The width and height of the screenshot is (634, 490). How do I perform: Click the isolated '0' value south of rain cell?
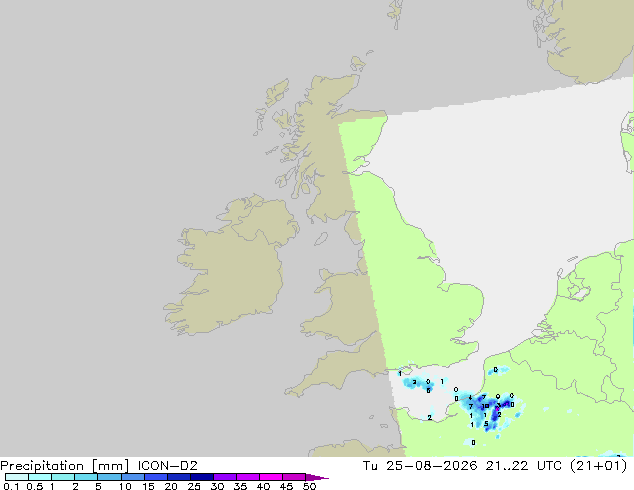point(473,442)
